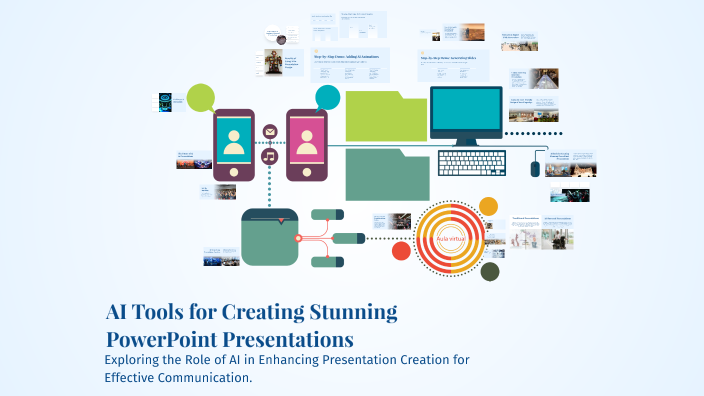Open the 'Step-by-Step Demo: Generating Slides' slide
Screen dimensions: 704x396
click(453, 66)
